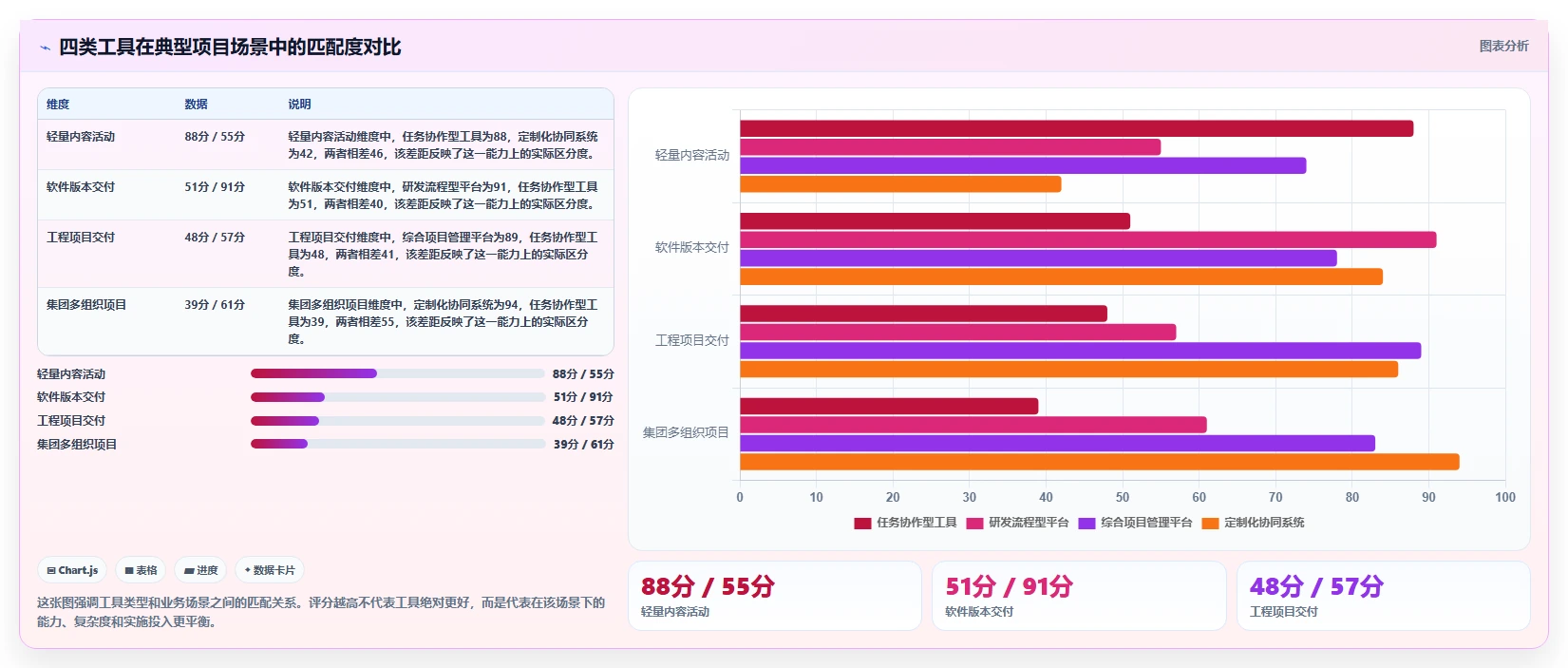The width and height of the screenshot is (1568, 668).
Task: Click the pink 软件版本交付 chart bar
Action: 1087,239
